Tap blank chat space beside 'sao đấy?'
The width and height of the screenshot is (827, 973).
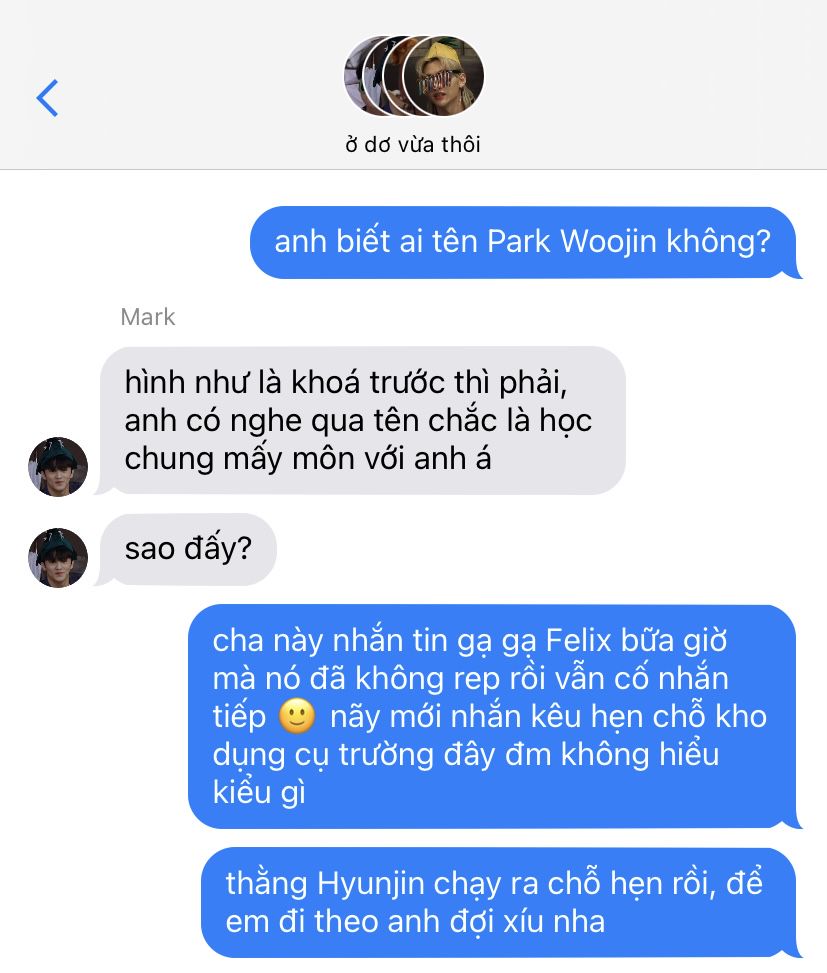(x=546, y=549)
